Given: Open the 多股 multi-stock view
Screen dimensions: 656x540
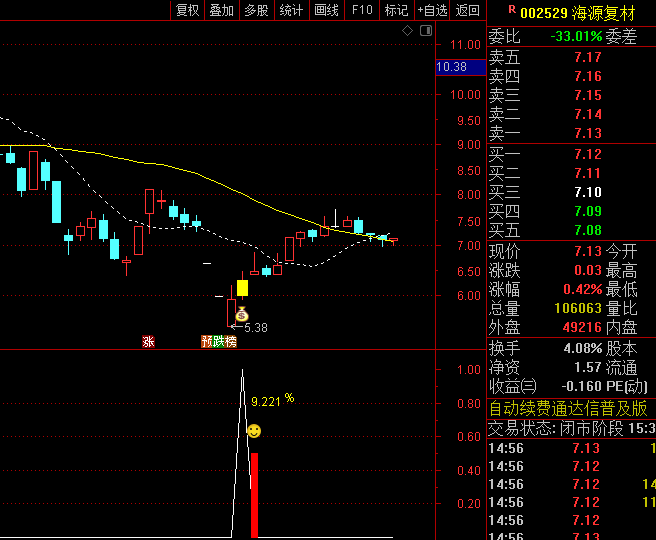Looking at the screenshot, I should coord(256,10).
